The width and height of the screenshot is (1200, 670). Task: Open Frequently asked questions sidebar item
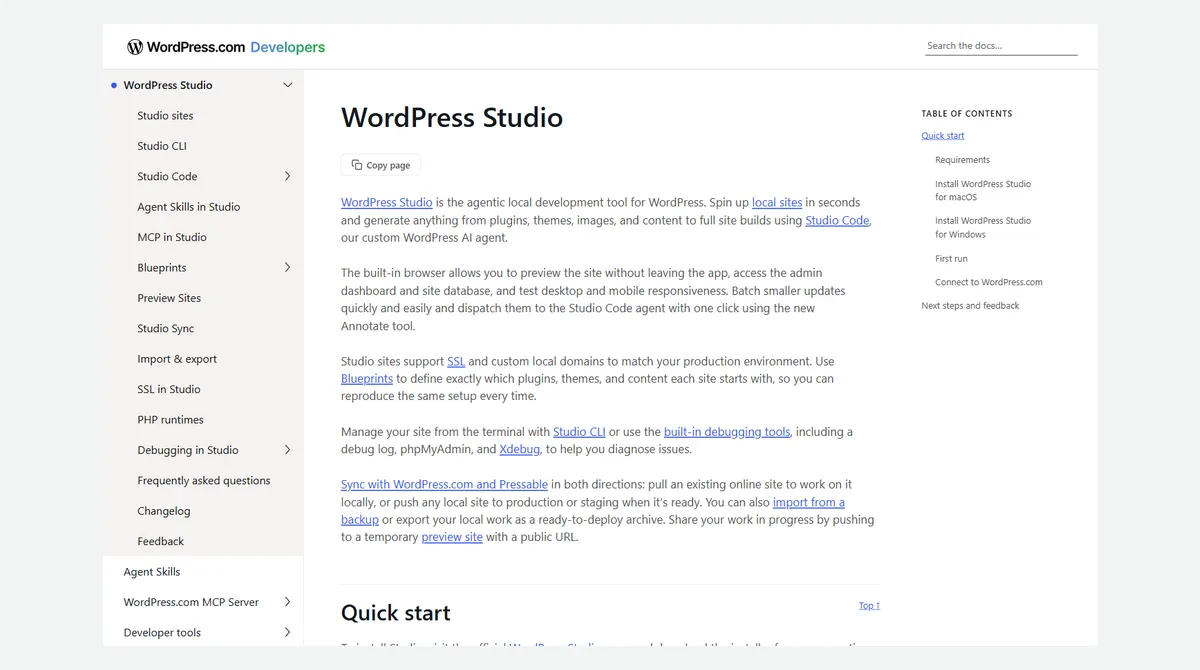[x=204, y=480]
